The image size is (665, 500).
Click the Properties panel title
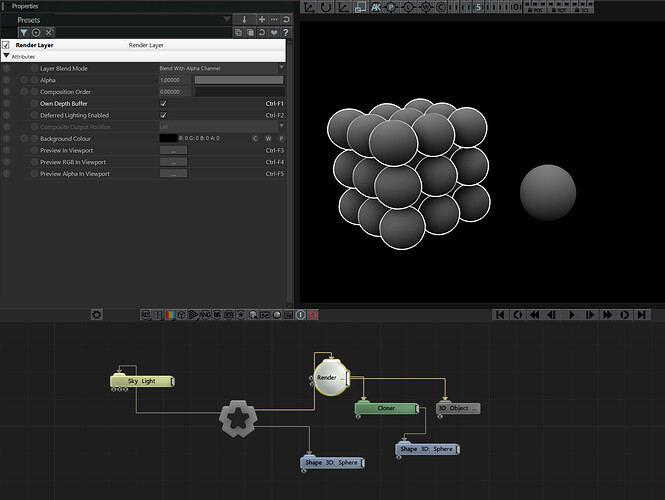[x=25, y=6]
